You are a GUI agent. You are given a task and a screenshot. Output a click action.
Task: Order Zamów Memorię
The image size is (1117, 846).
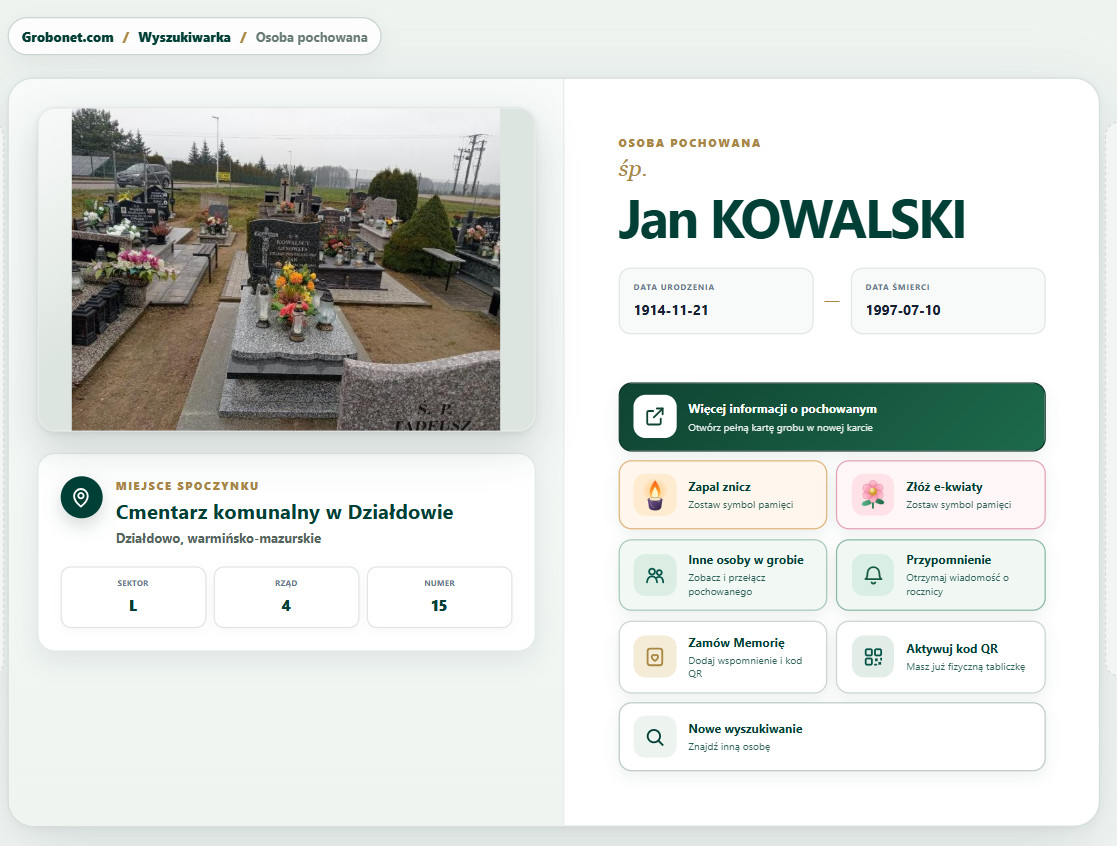coord(722,657)
